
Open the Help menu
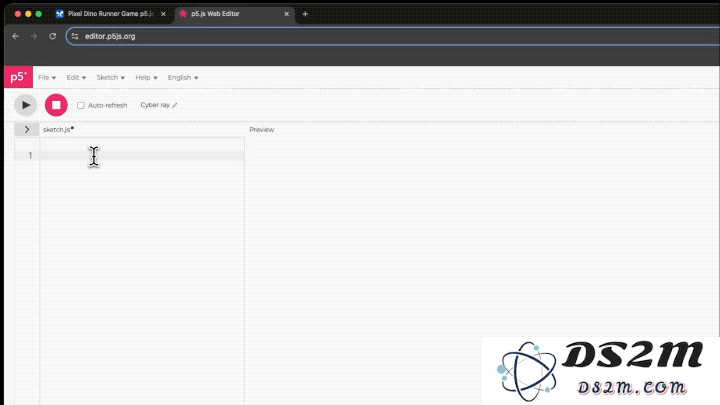click(146, 78)
